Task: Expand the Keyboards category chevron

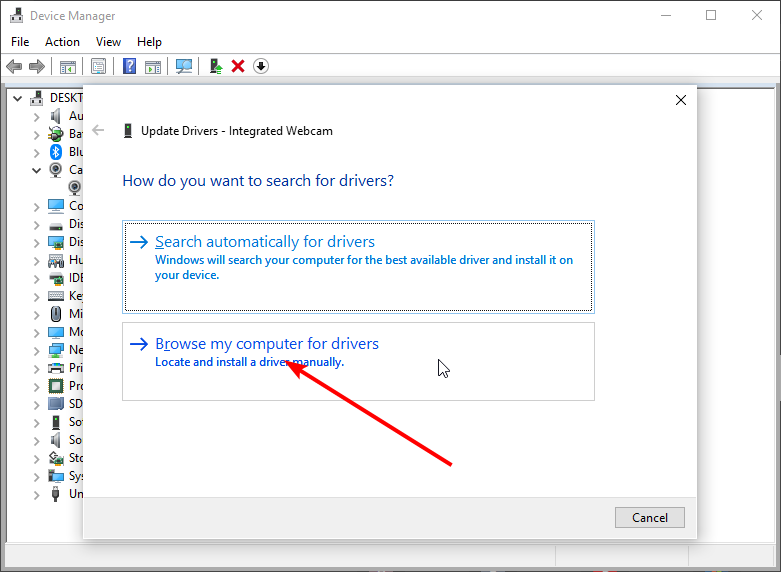Action: [37, 296]
